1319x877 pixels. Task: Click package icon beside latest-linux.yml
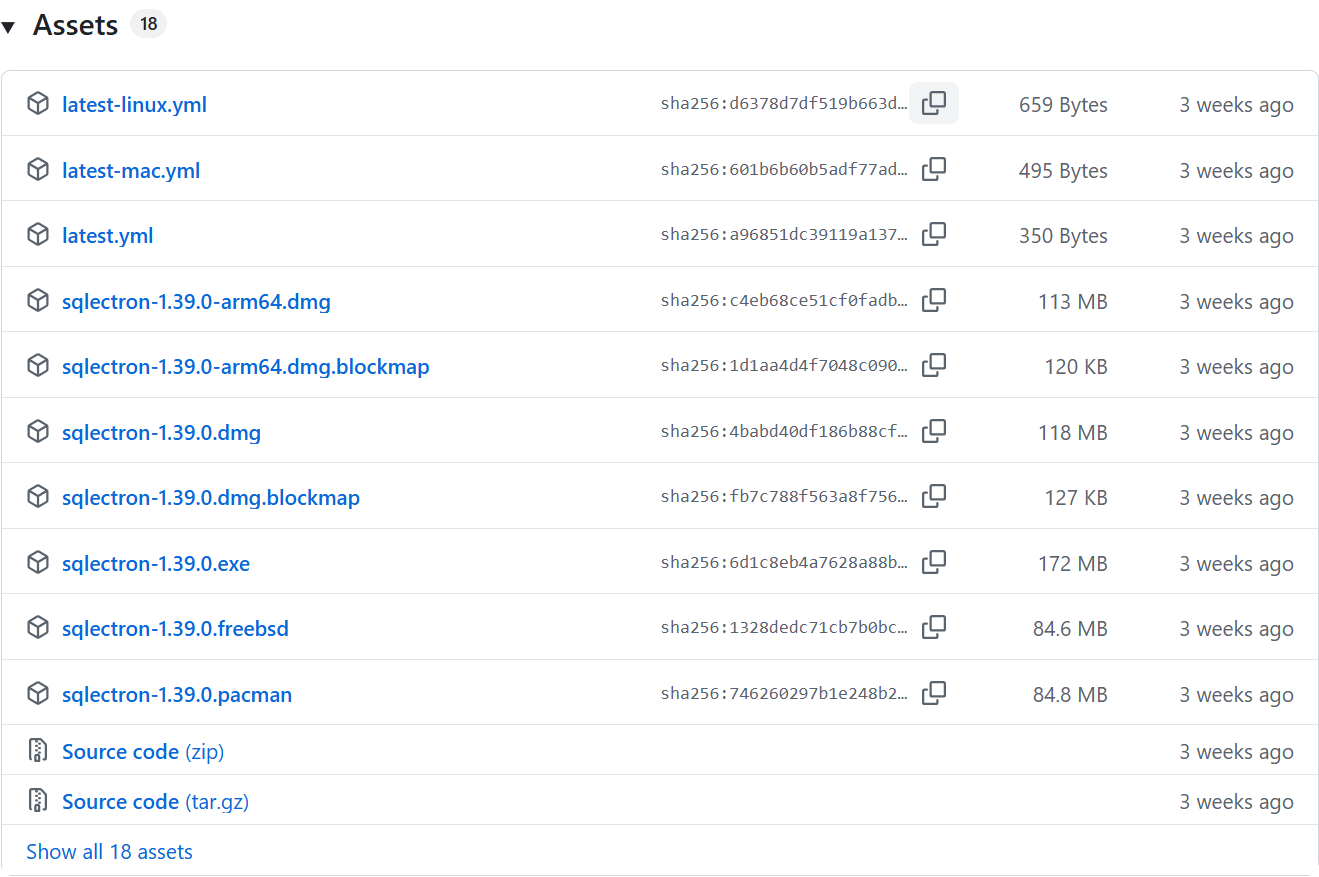click(x=38, y=103)
